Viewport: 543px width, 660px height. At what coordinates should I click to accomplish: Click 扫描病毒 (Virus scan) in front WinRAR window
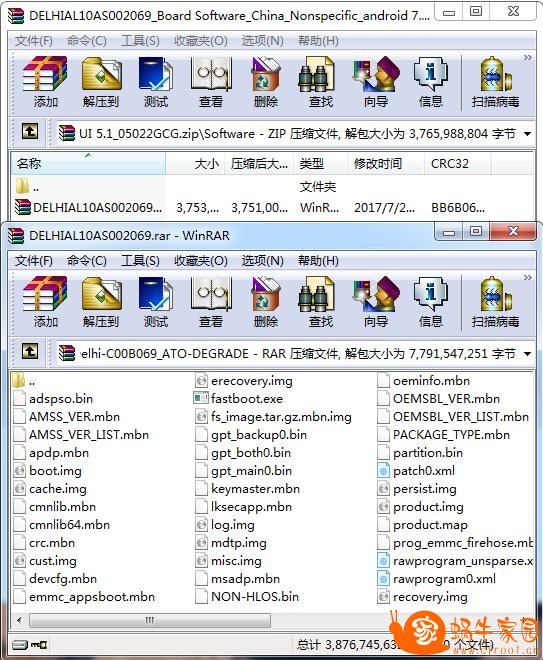click(x=495, y=302)
